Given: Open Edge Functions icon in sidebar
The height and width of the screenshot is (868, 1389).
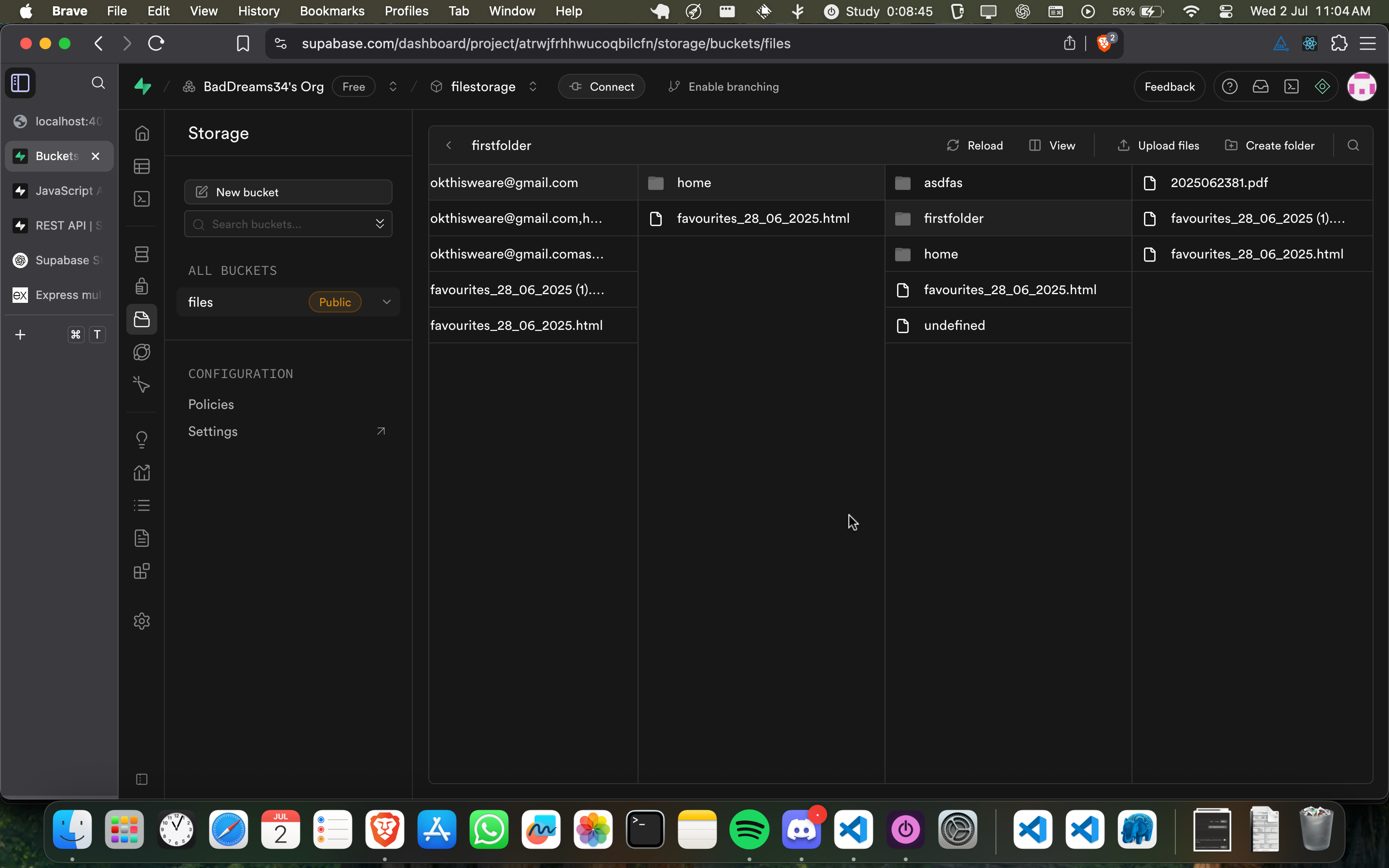Looking at the screenshot, I should [x=142, y=352].
